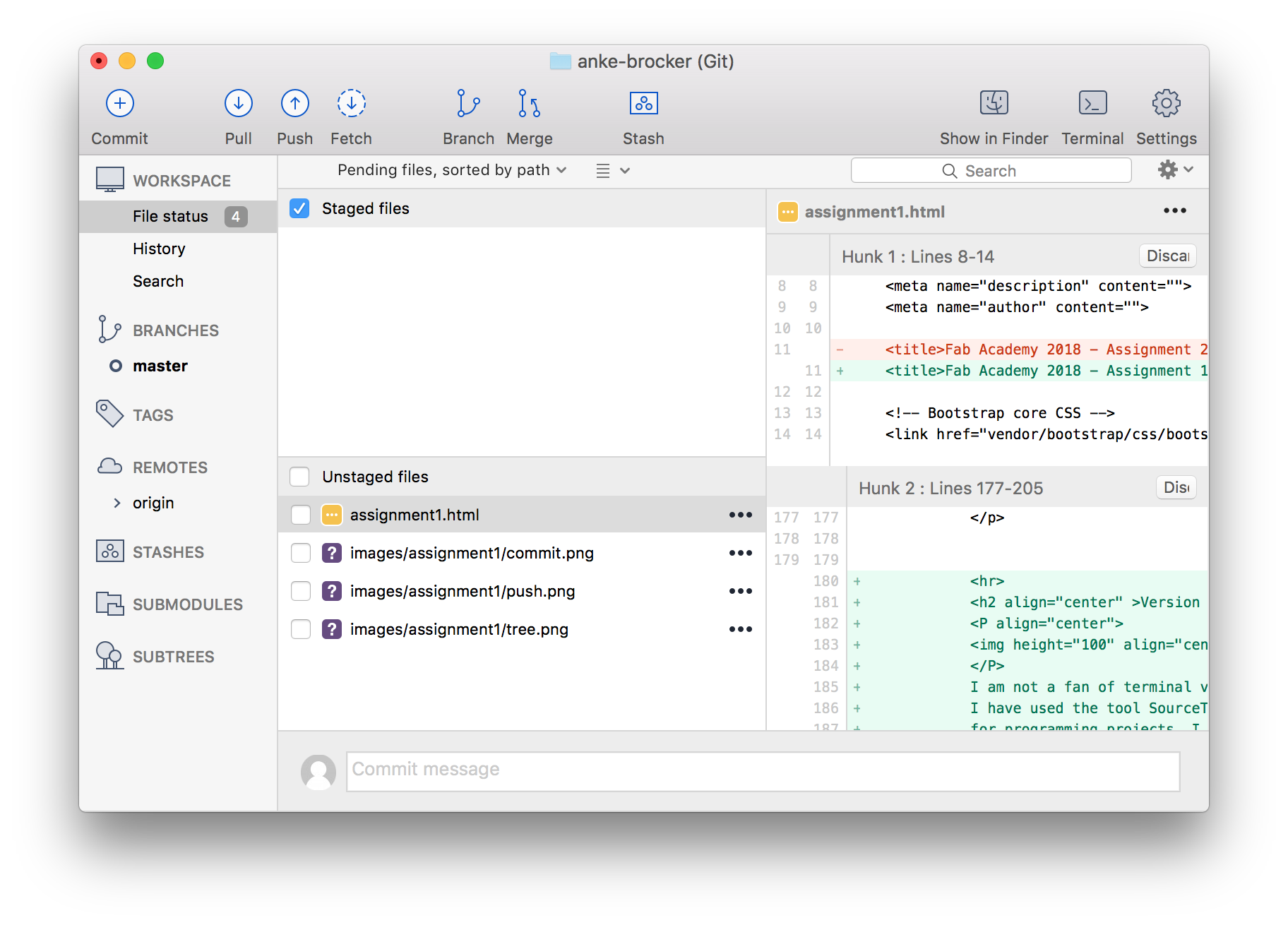Viewport: 1288px width, 925px height.
Task: Open more actions for tree.png row
Action: coord(741,629)
